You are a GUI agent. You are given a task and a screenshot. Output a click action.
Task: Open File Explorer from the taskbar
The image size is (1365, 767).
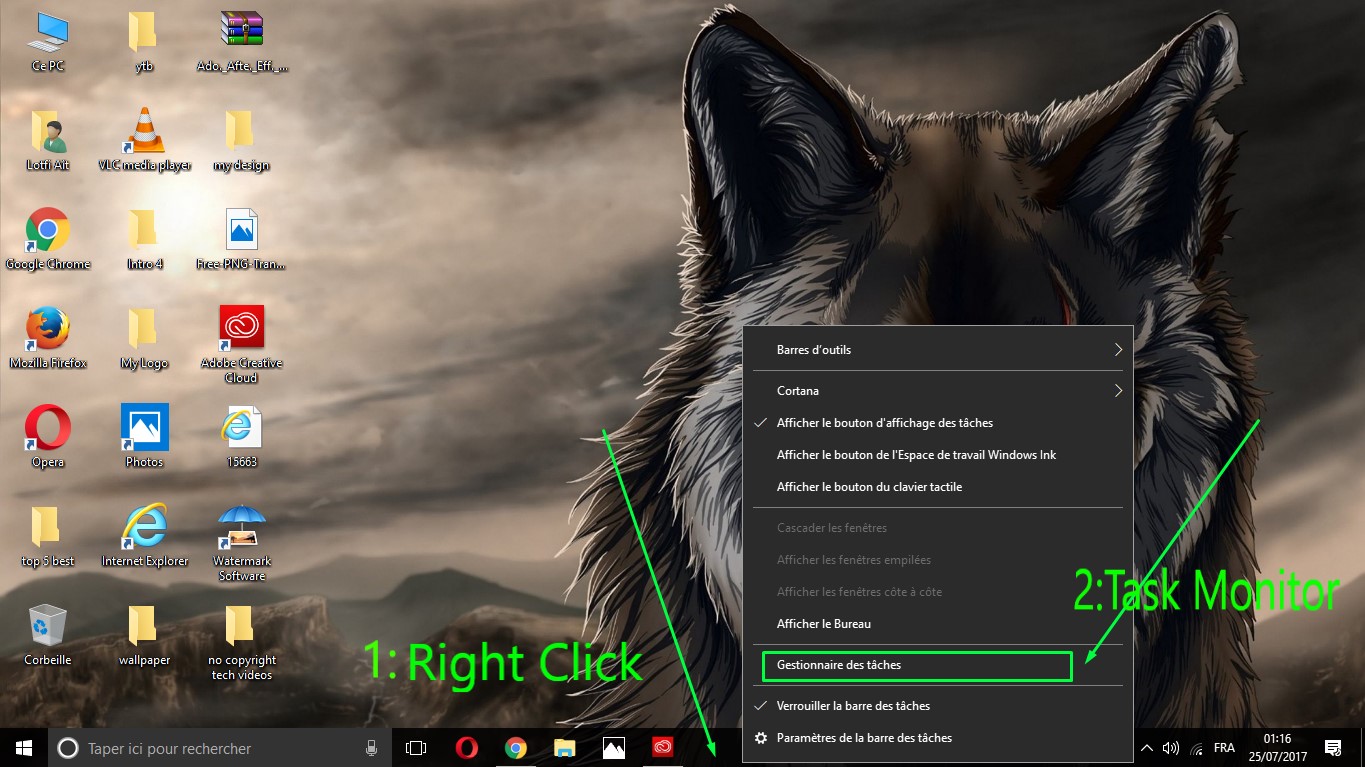[564, 747]
